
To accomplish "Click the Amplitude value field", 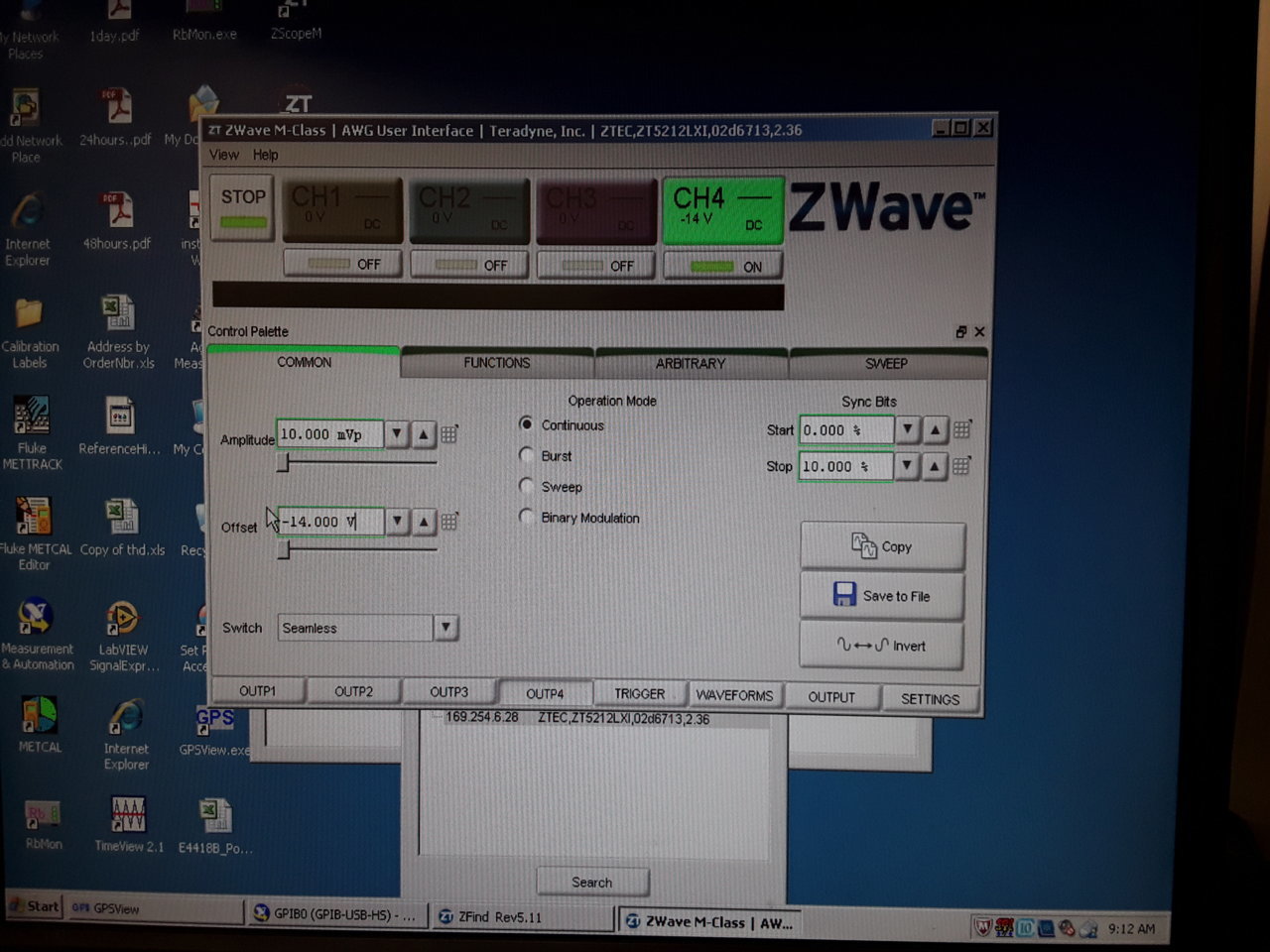I will coord(329,433).
